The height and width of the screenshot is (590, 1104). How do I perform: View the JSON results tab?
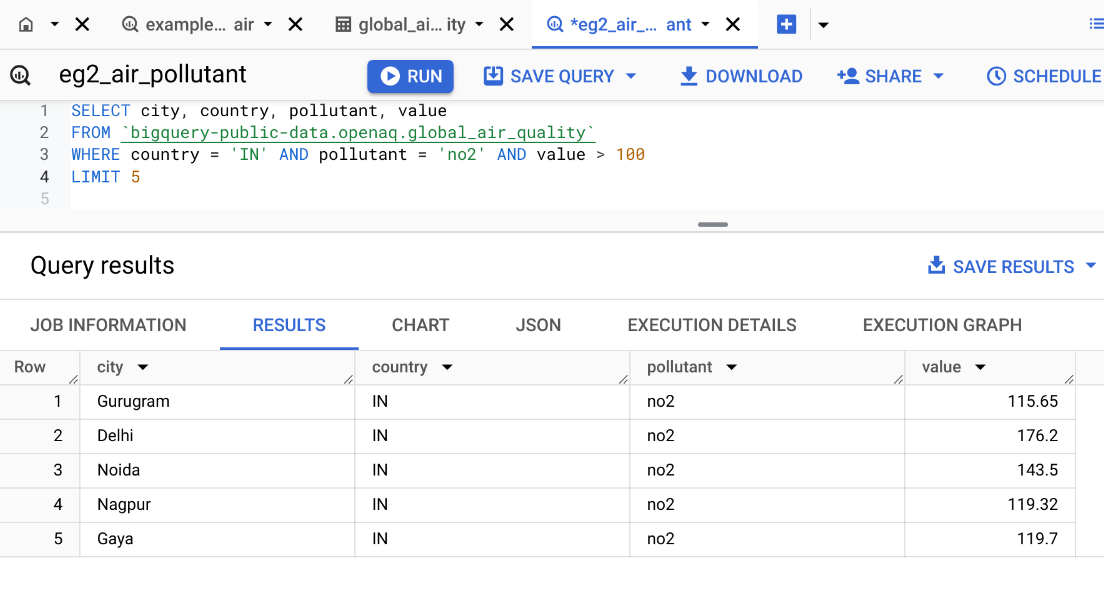point(538,325)
